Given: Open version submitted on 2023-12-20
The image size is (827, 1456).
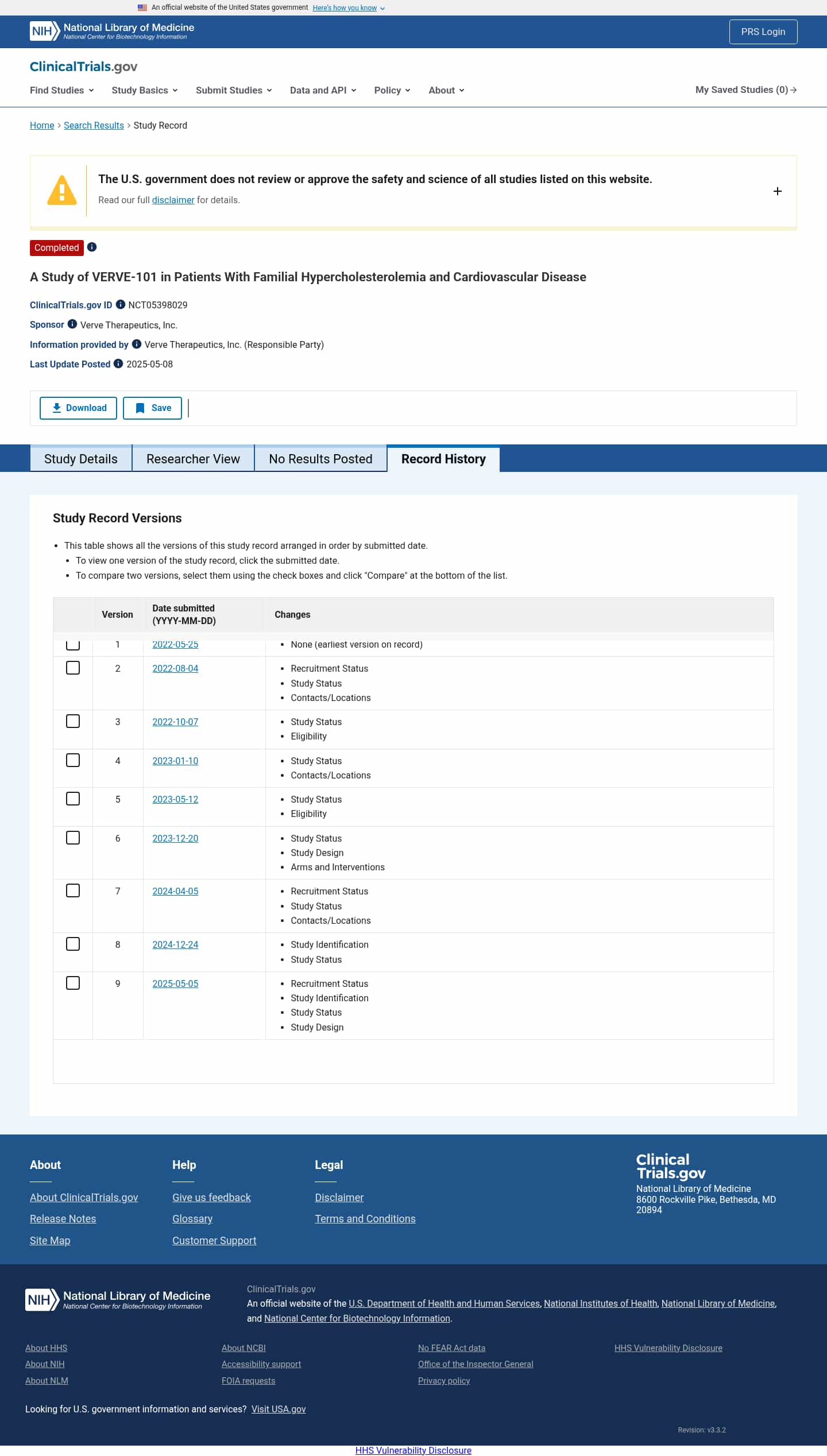Looking at the screenshot, I should tap(175, 838).
